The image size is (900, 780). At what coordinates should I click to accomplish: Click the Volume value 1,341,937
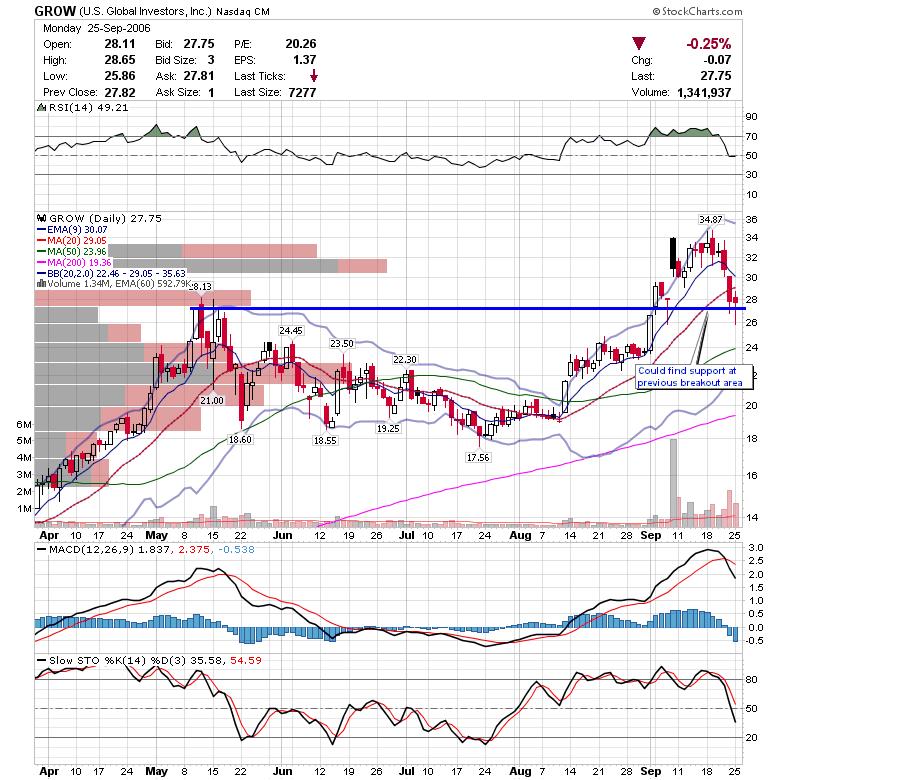click(704, 92)
